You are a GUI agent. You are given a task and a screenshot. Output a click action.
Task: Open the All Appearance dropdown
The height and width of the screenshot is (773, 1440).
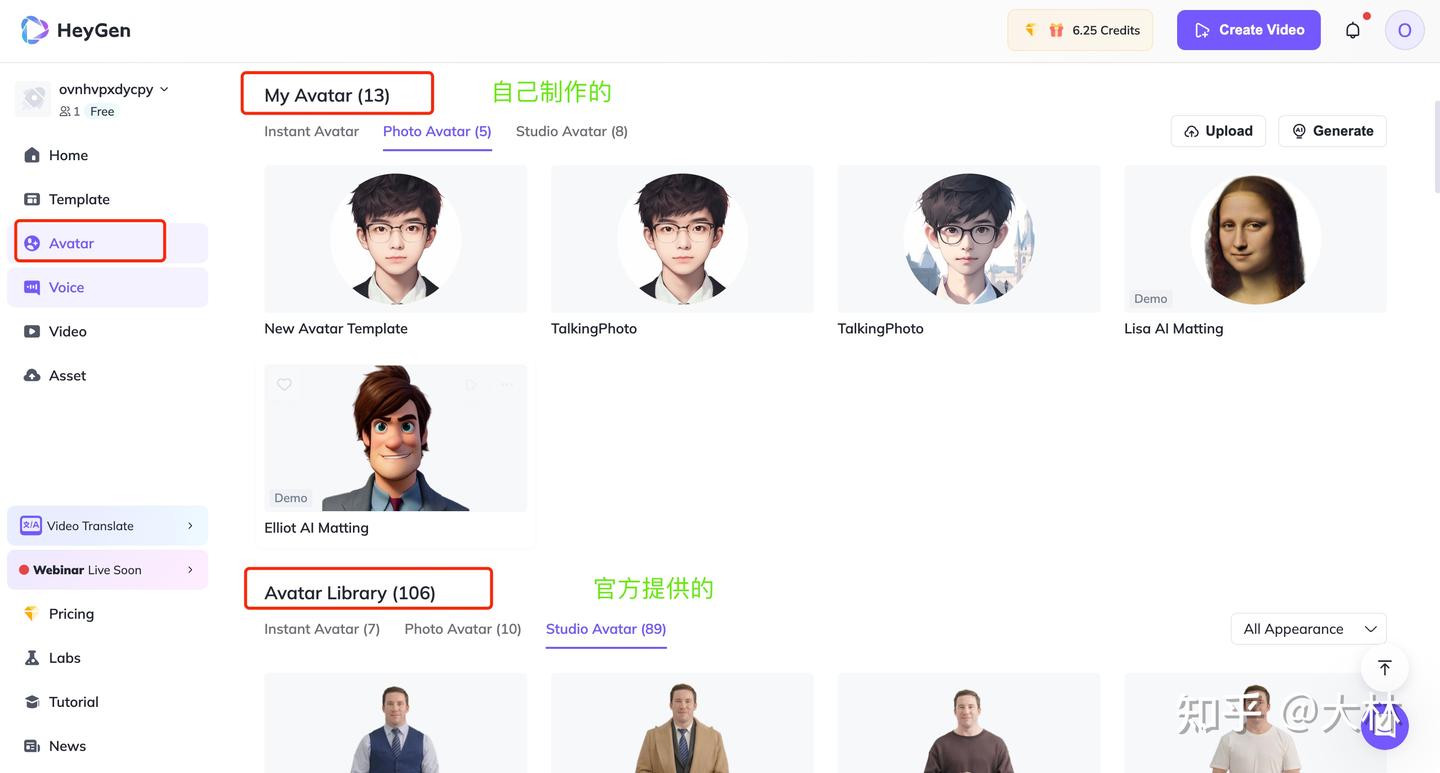click(1308, 628)
